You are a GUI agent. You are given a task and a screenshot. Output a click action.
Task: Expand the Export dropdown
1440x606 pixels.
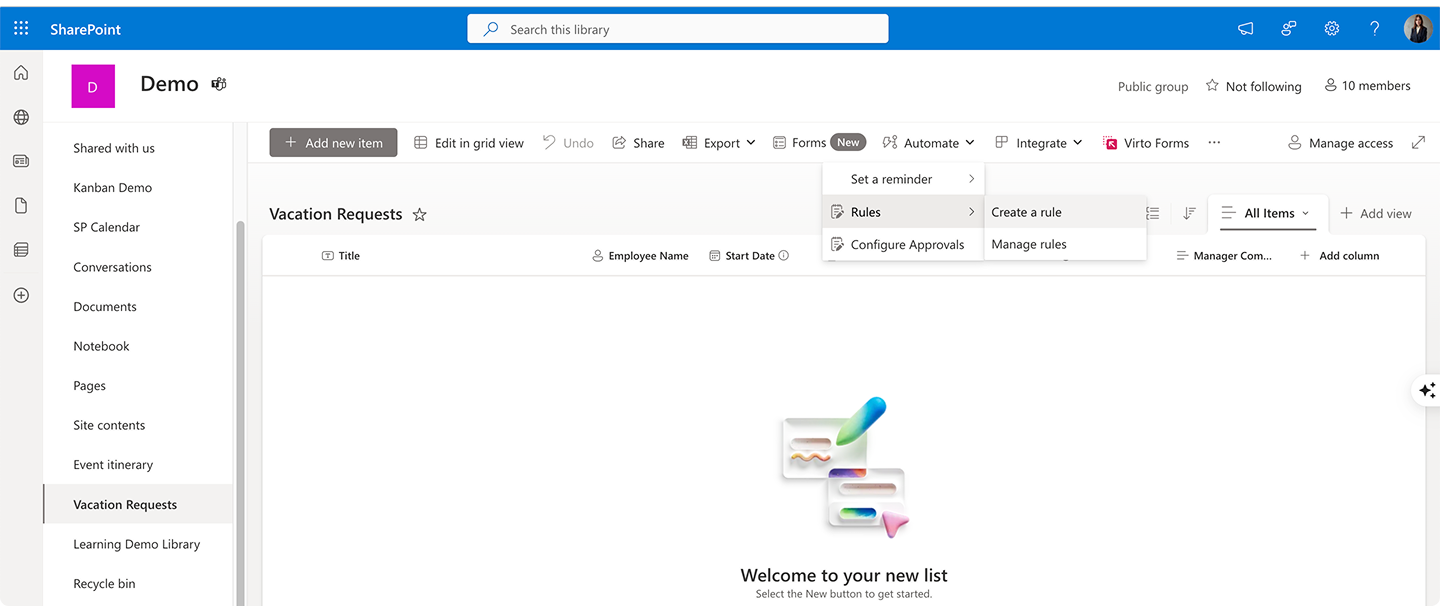coord(718,142)
